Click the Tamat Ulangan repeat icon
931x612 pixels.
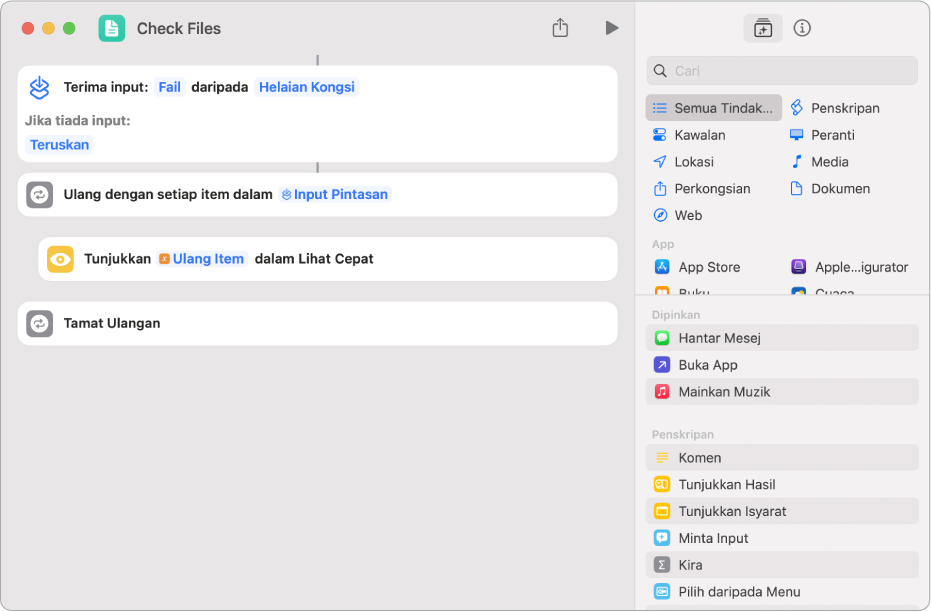39,324
